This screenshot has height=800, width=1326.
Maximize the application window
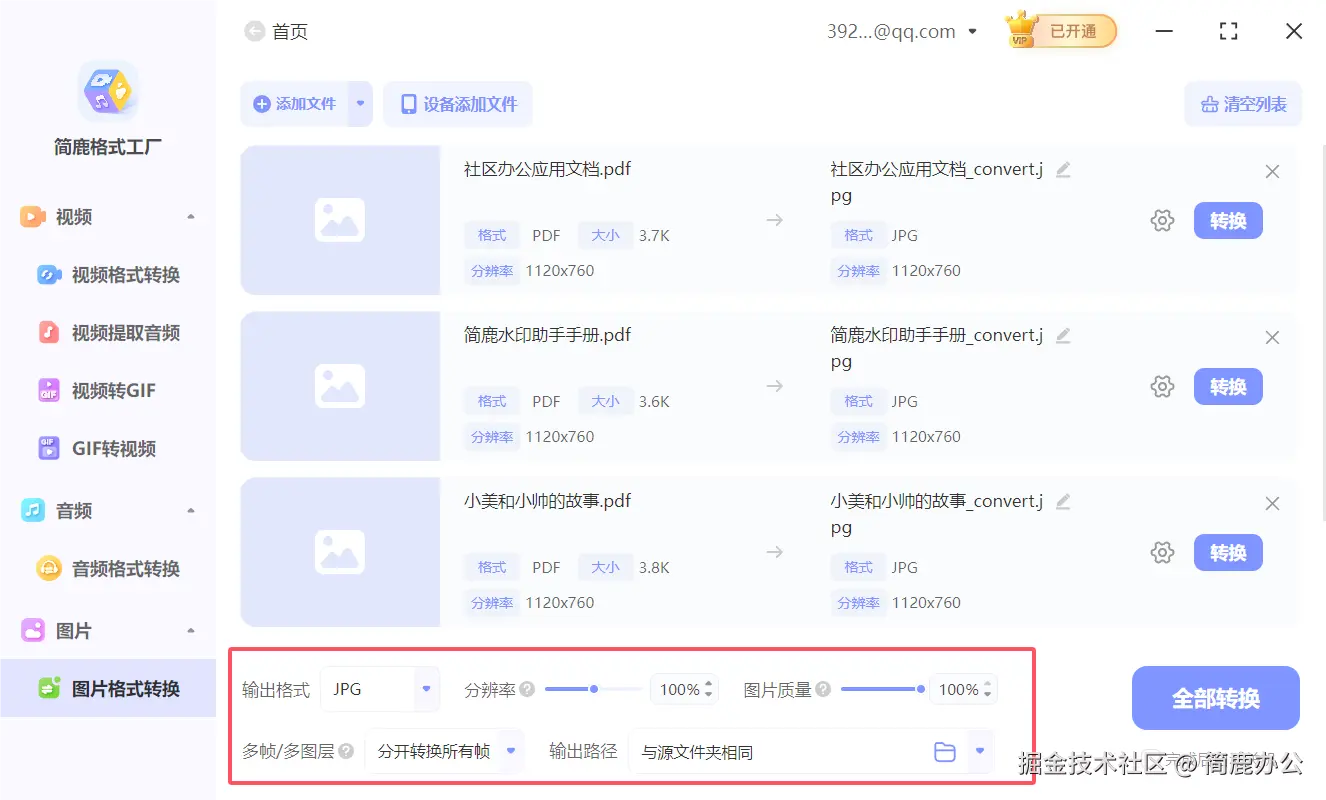(1229, 32)
